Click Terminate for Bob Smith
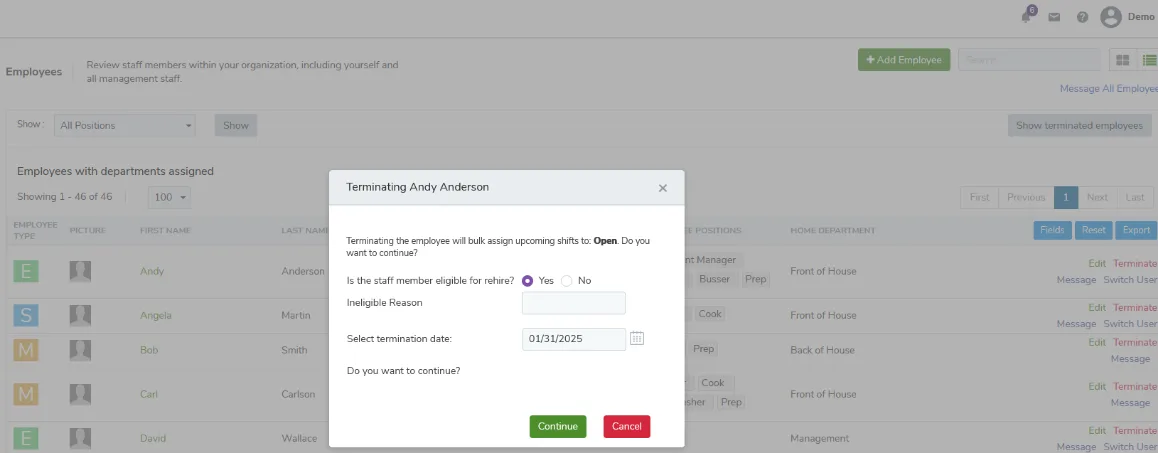This screenshot has height=453, width=1158. pos(1135,343)
